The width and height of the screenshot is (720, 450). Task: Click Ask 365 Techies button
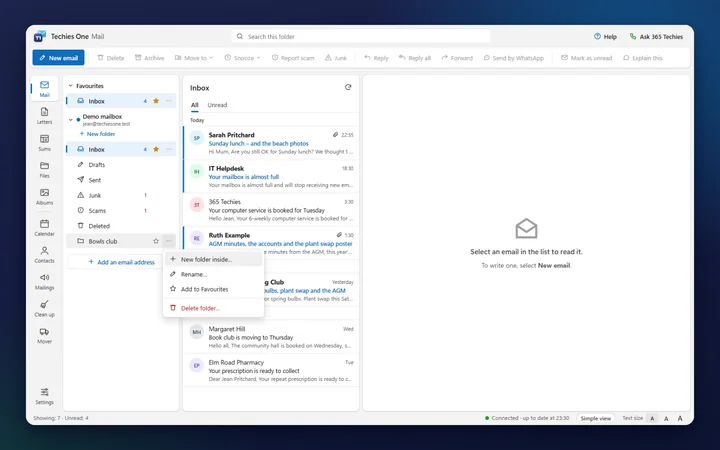656,37
